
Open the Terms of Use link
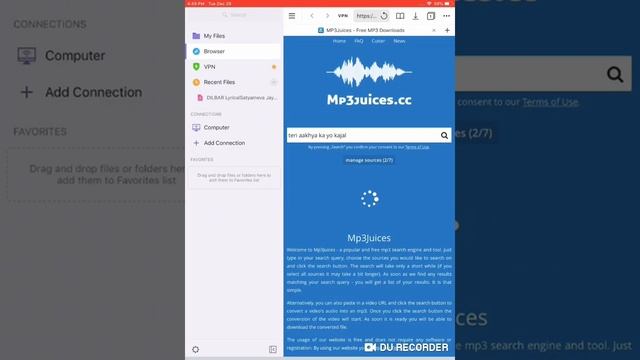coord(417,147)
